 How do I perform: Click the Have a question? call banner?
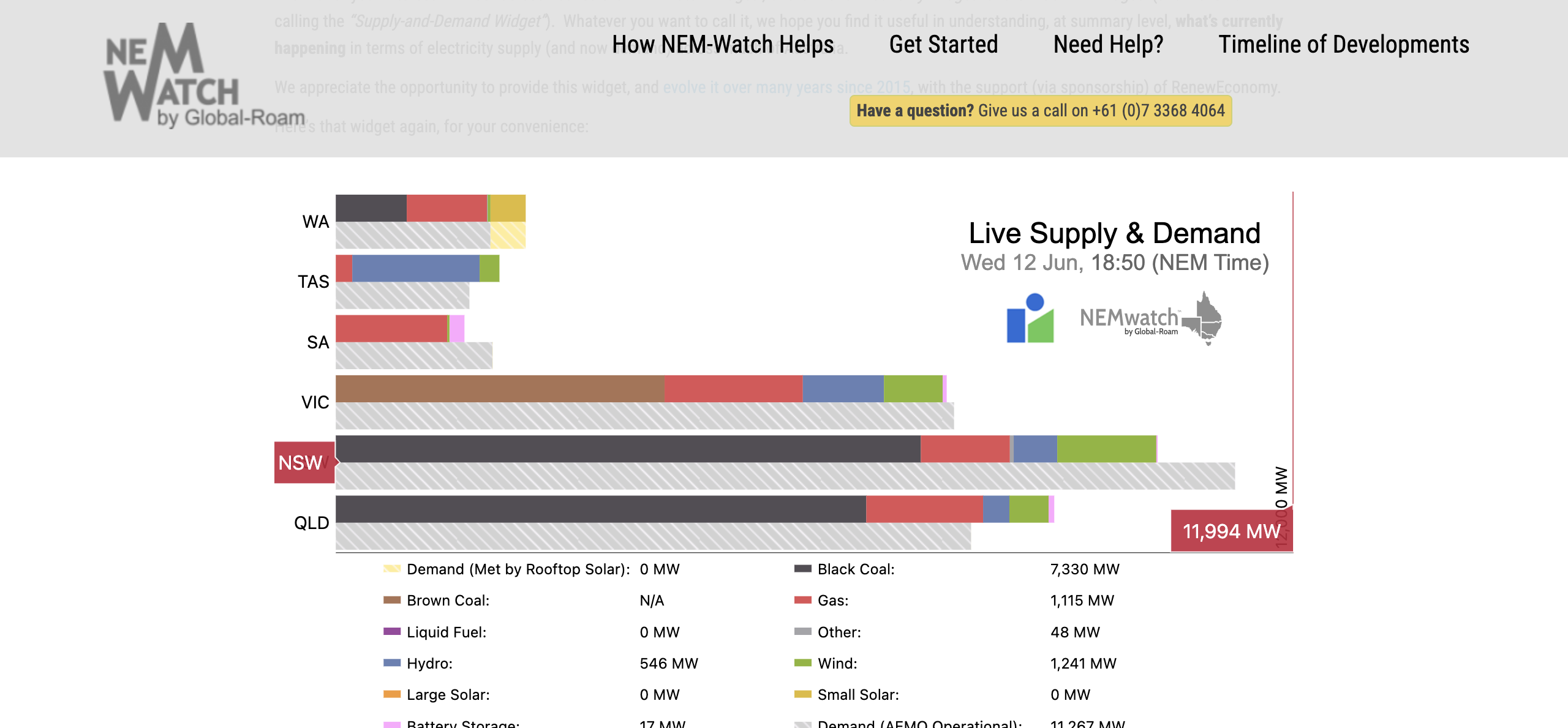[x=1041, y=111]
